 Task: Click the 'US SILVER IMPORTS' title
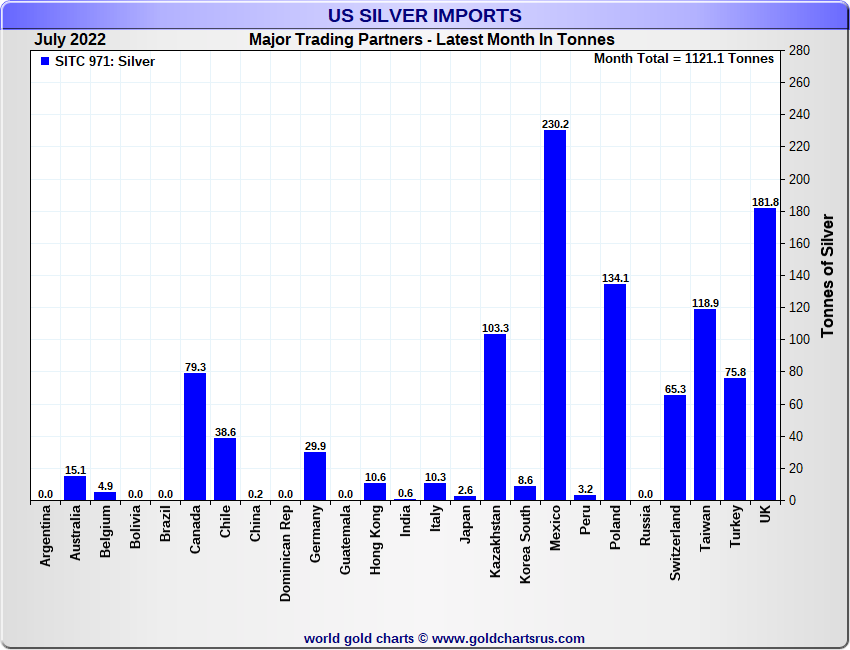[x=424, y=16]
